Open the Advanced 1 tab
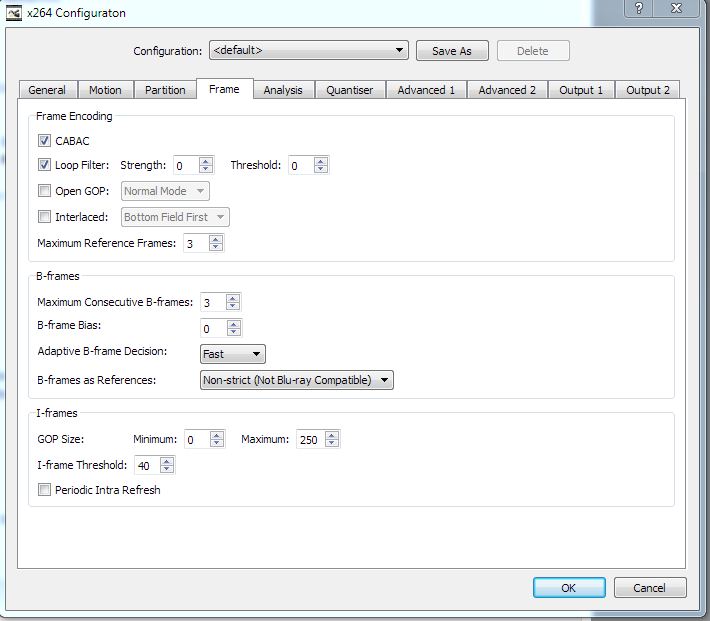The height and width of the screenshot is (621, 710). pos(426,90)
